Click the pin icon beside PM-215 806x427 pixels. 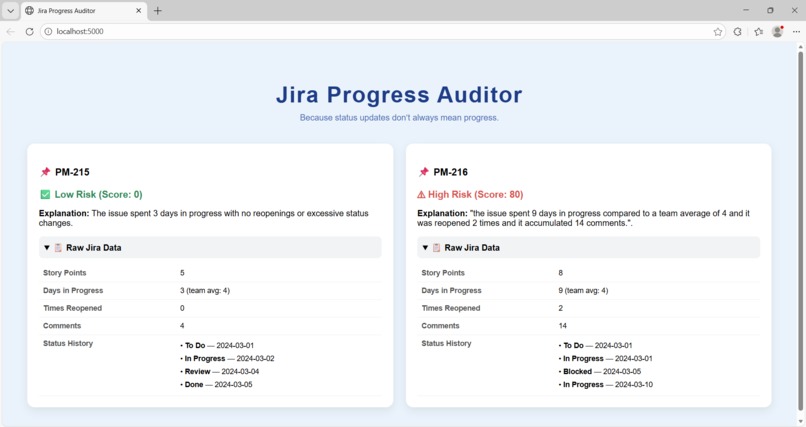(45, 172)
